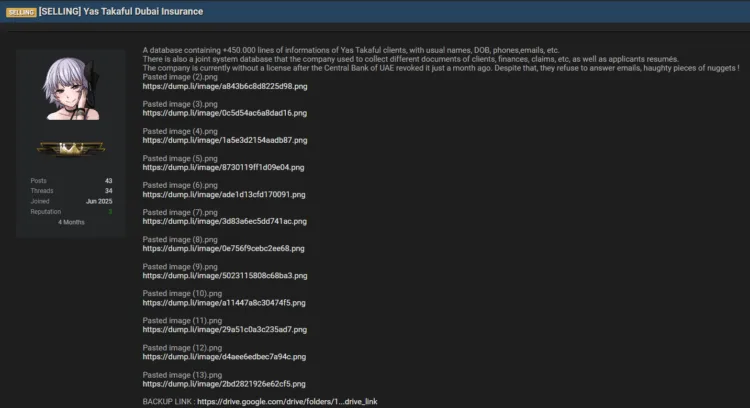The height and width of the screenshot is (408, 750).
Task: Click the yellow SELLING thread tag
Action: coord(21,12)
